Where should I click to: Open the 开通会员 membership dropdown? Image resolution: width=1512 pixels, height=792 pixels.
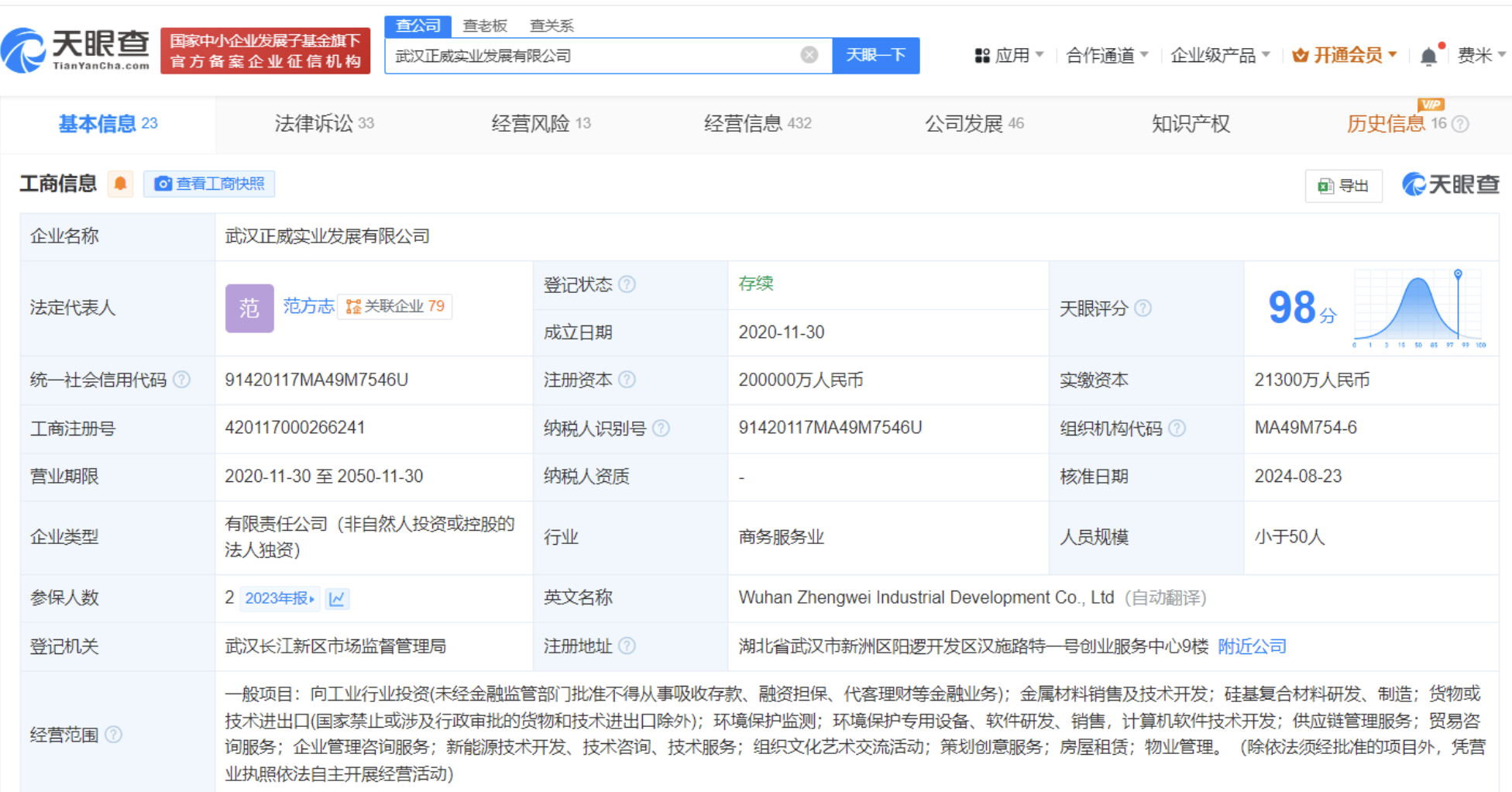pyautogui.click(x=1345, y=55)
